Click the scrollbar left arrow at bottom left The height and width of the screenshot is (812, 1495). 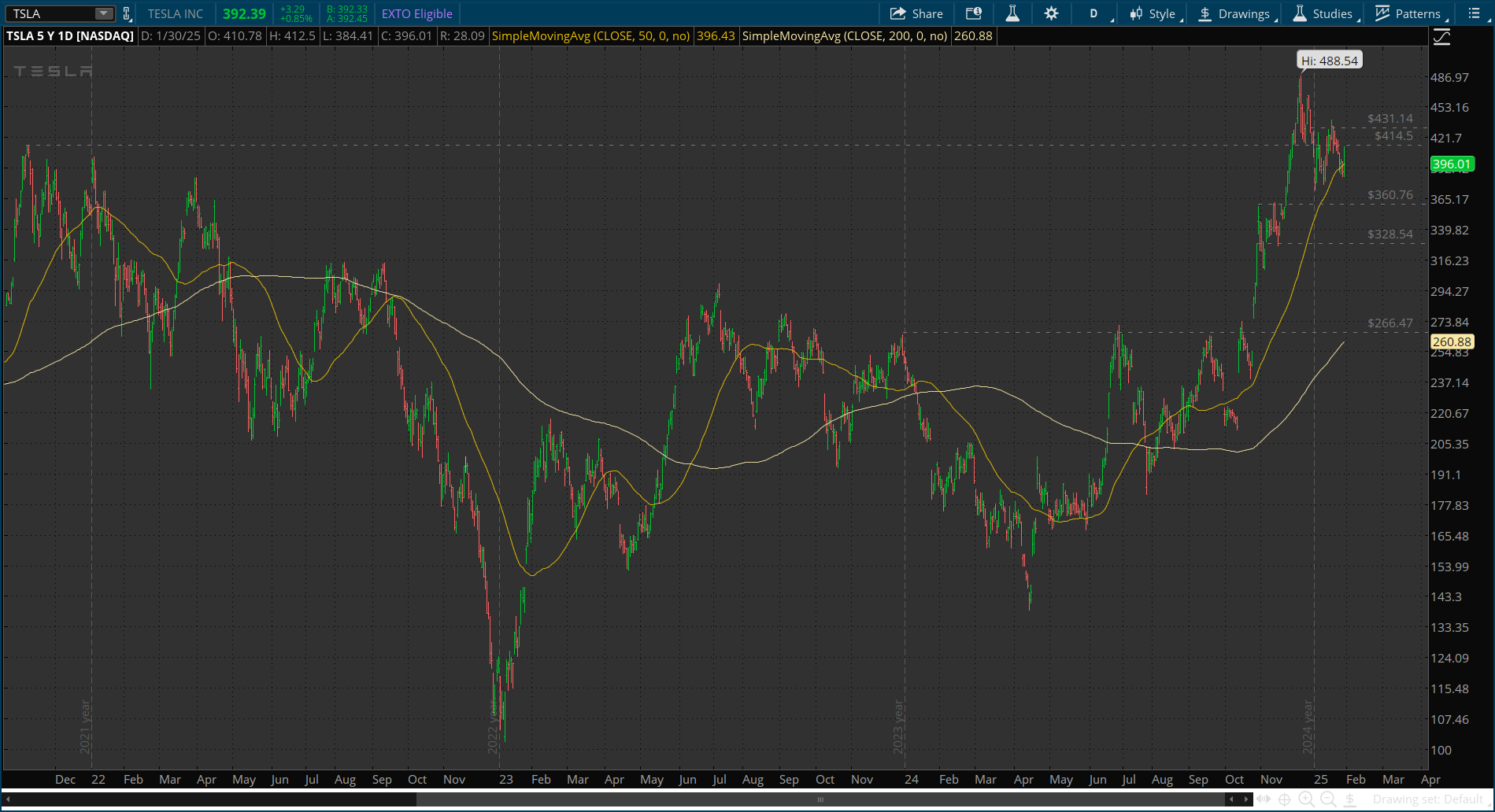pos(8,799)
